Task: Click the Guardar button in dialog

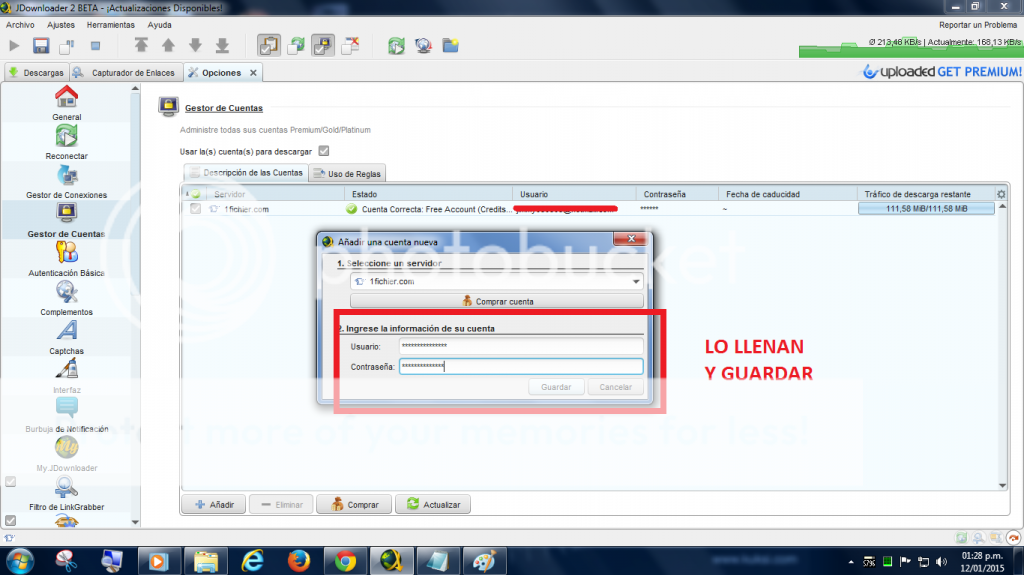Action: click(556, 387)
